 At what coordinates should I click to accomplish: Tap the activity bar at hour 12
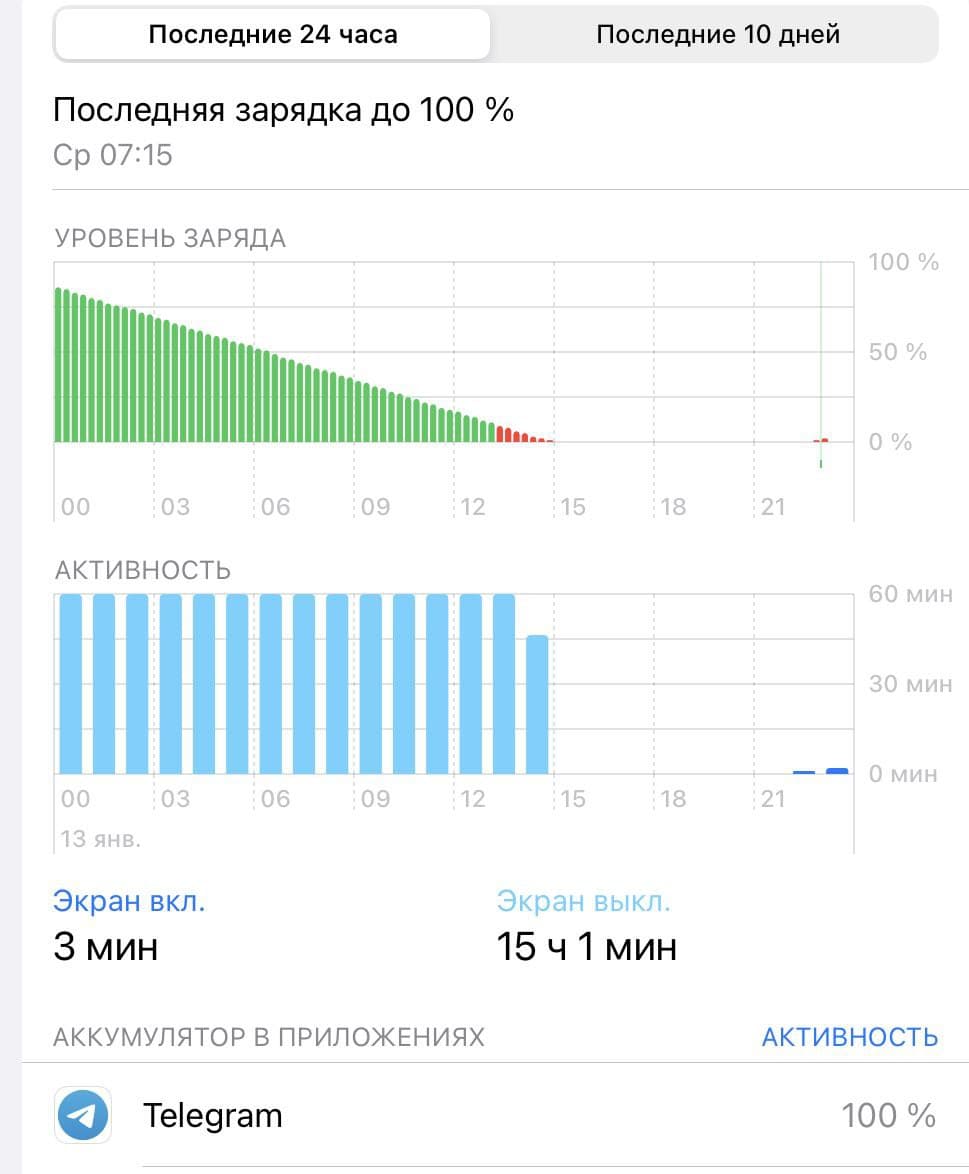(x=470, y=684)
